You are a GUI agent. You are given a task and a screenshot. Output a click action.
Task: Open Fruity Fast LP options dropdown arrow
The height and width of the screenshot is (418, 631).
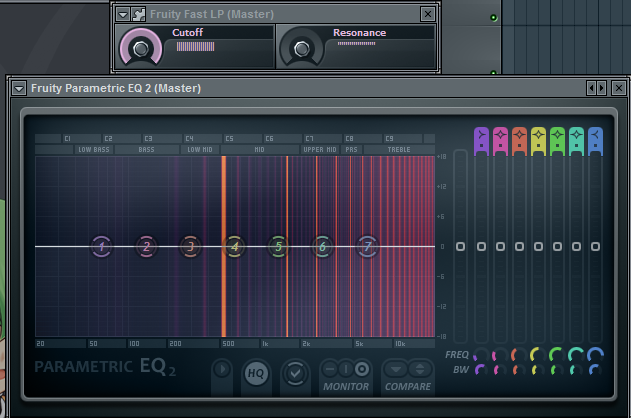coord(122,14)
